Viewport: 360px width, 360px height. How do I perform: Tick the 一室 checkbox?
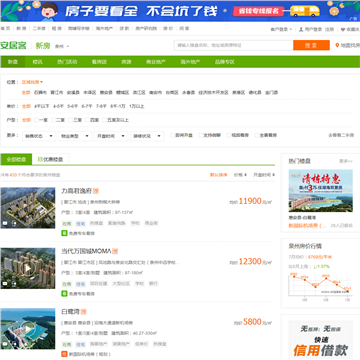pyautogui.click(x=36, y=120)
